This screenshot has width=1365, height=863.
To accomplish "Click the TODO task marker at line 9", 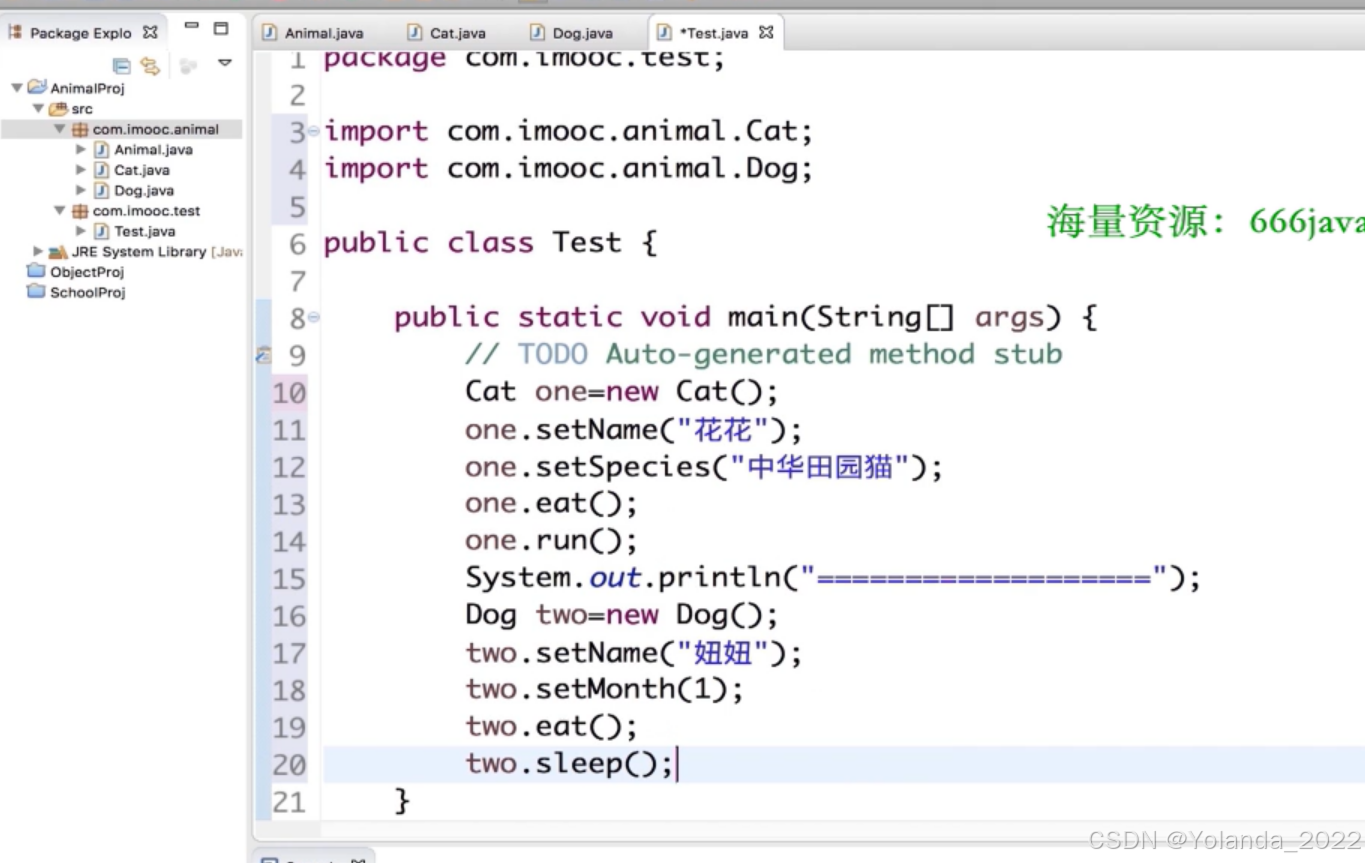I will pos(263,355).
